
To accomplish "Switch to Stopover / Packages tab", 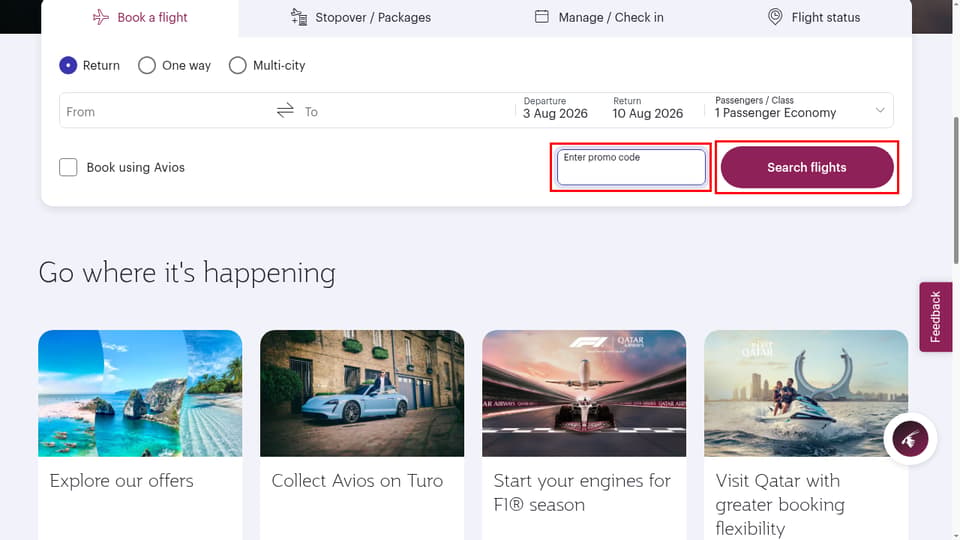I will 361,17.
